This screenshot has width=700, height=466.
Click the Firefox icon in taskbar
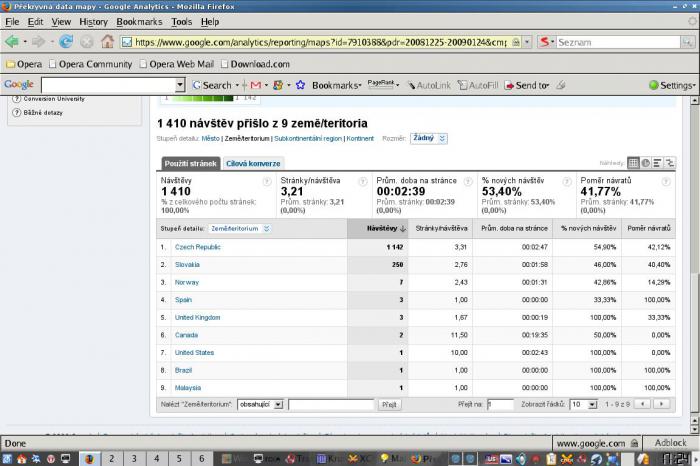(89, 458)
